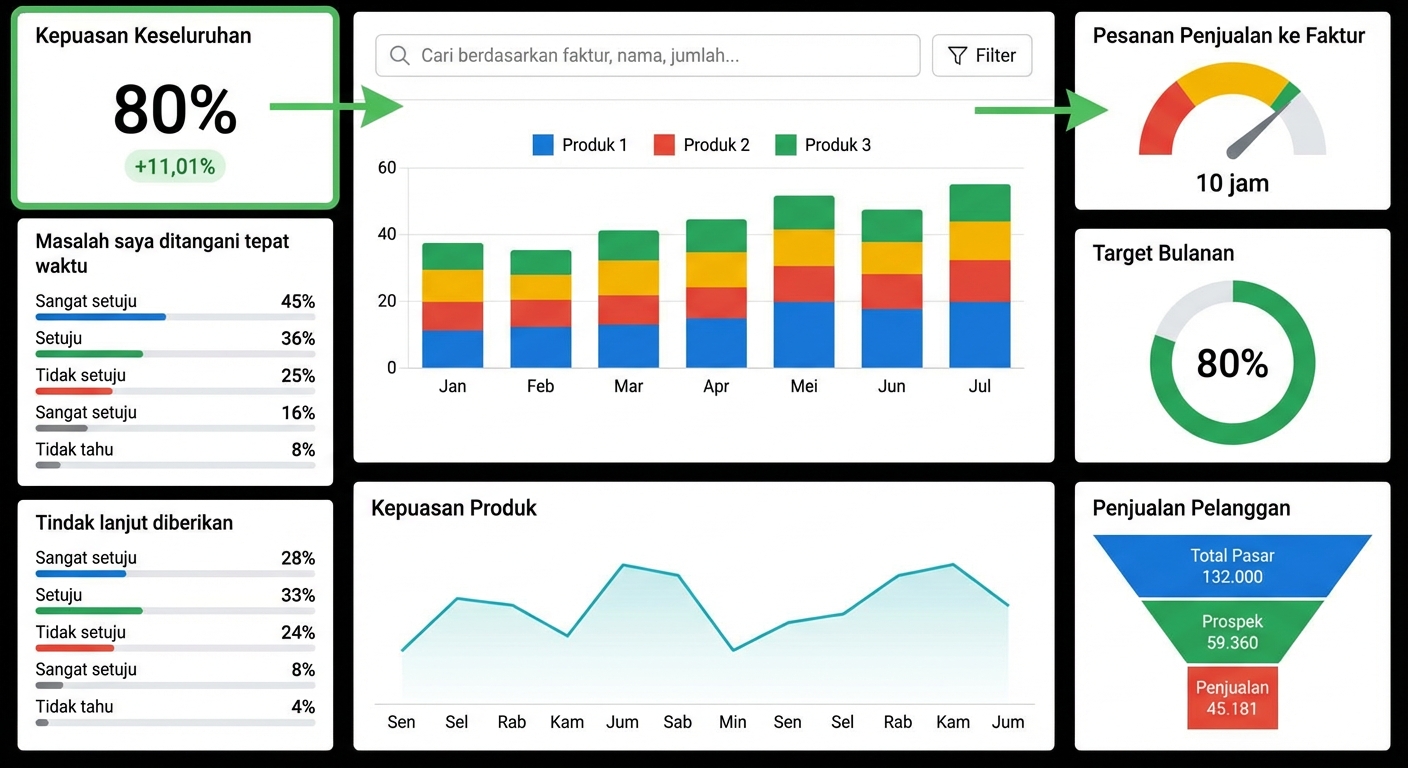
Task: Focus the invoice search input field
Action: point(648,56)
